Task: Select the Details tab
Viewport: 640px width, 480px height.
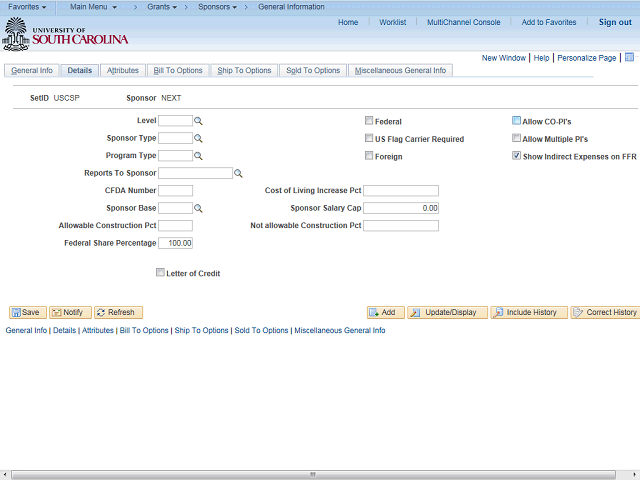Action: coord(80,70)
